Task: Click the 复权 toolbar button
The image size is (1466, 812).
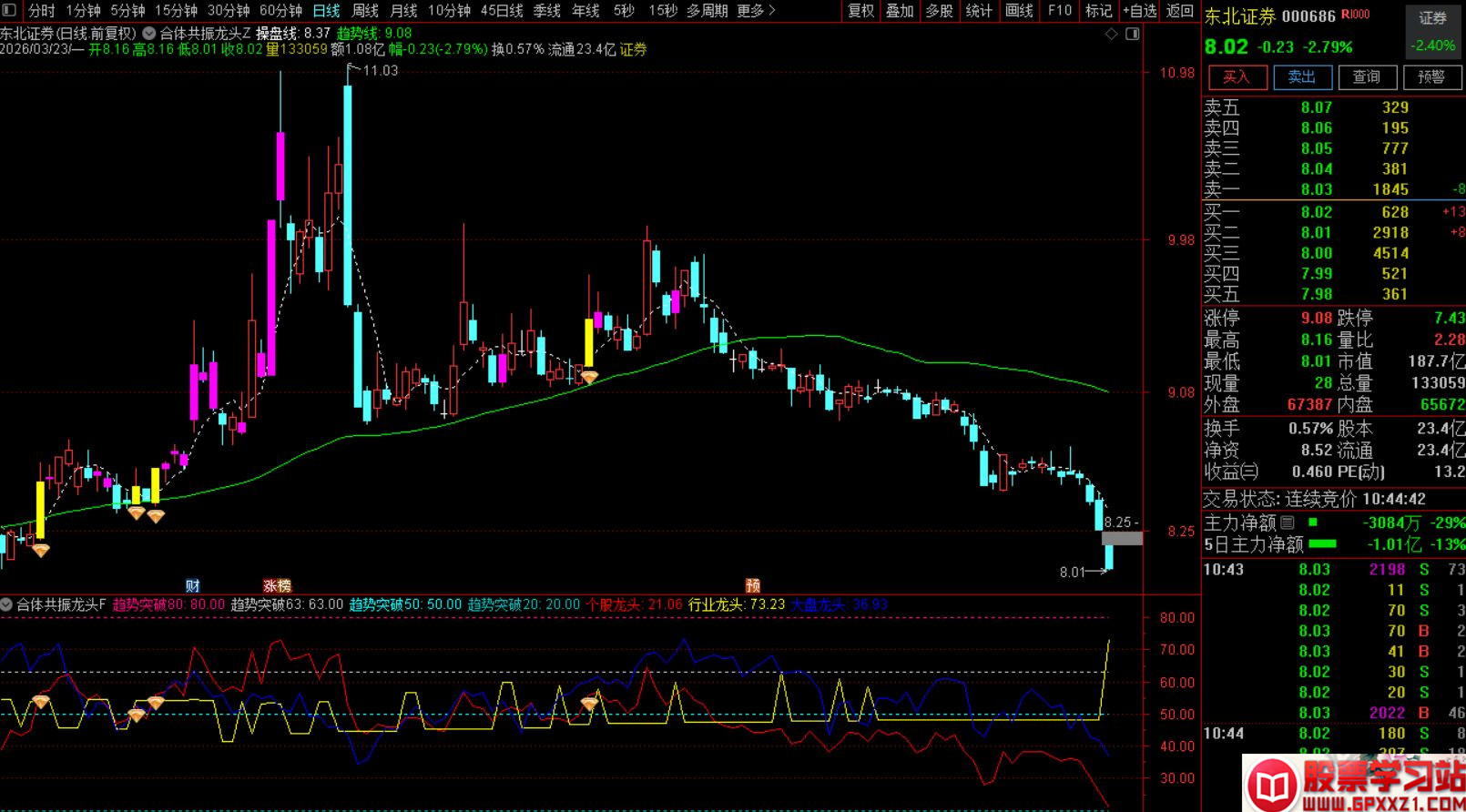Action: tap(861, 10)
